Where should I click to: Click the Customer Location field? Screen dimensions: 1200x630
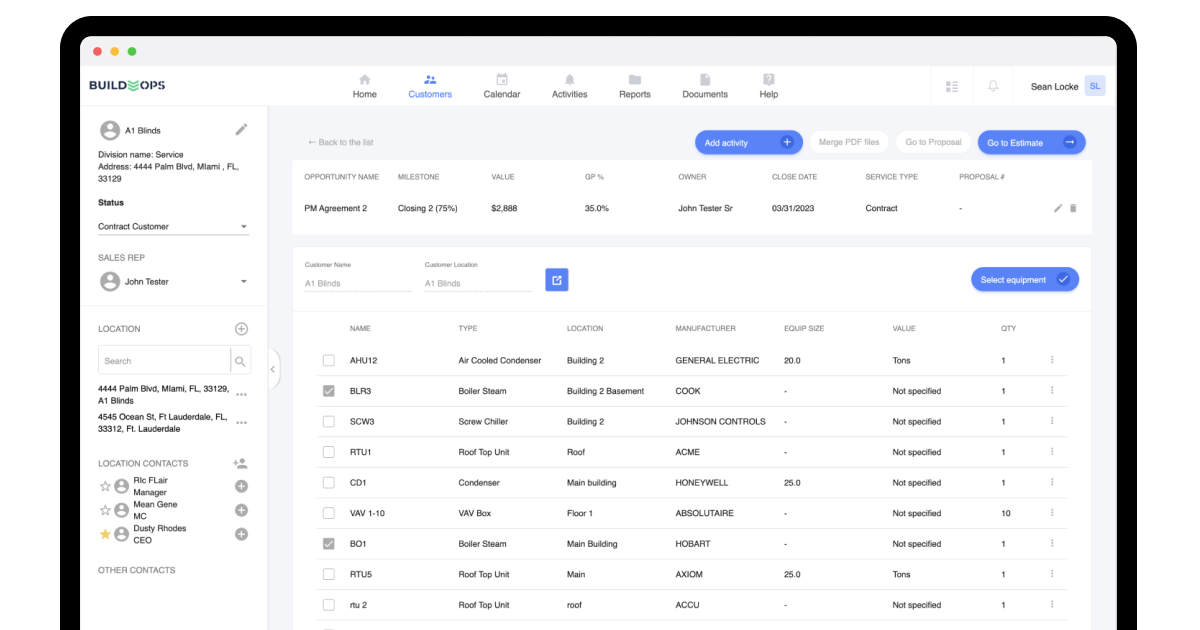point(478,283)
